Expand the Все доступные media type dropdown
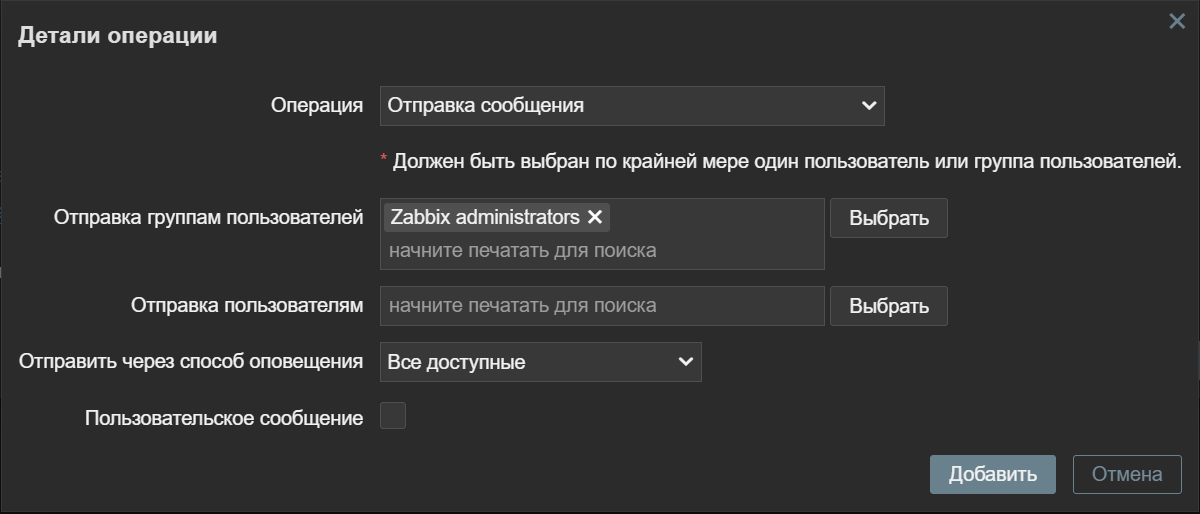 pyautogui.click(x=540, y=362)
